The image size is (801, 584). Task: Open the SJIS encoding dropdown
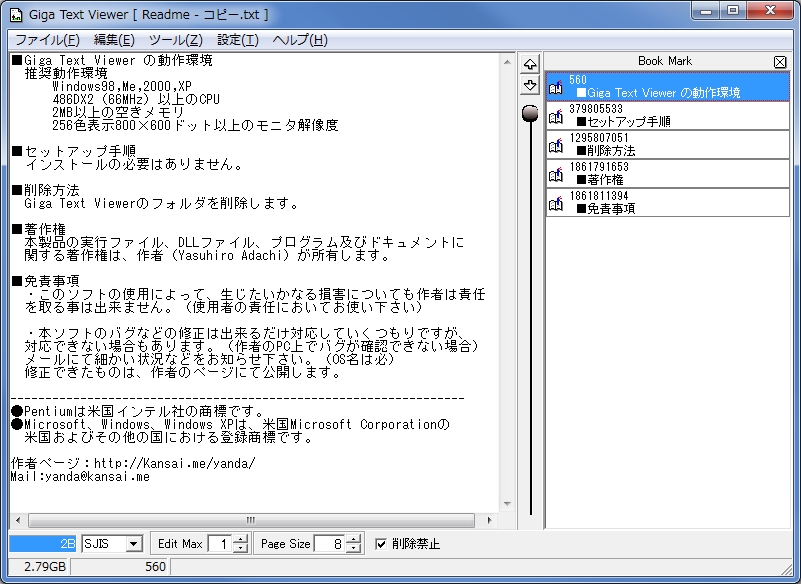click(133, 545)
